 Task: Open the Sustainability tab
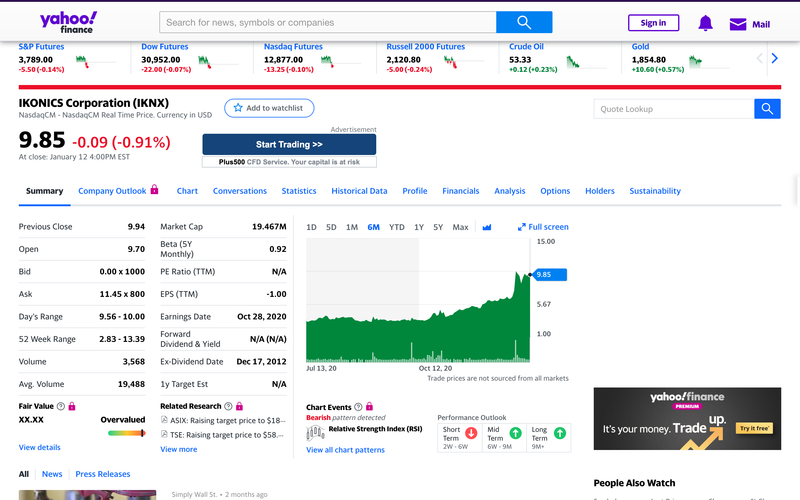tap(655, 191)
